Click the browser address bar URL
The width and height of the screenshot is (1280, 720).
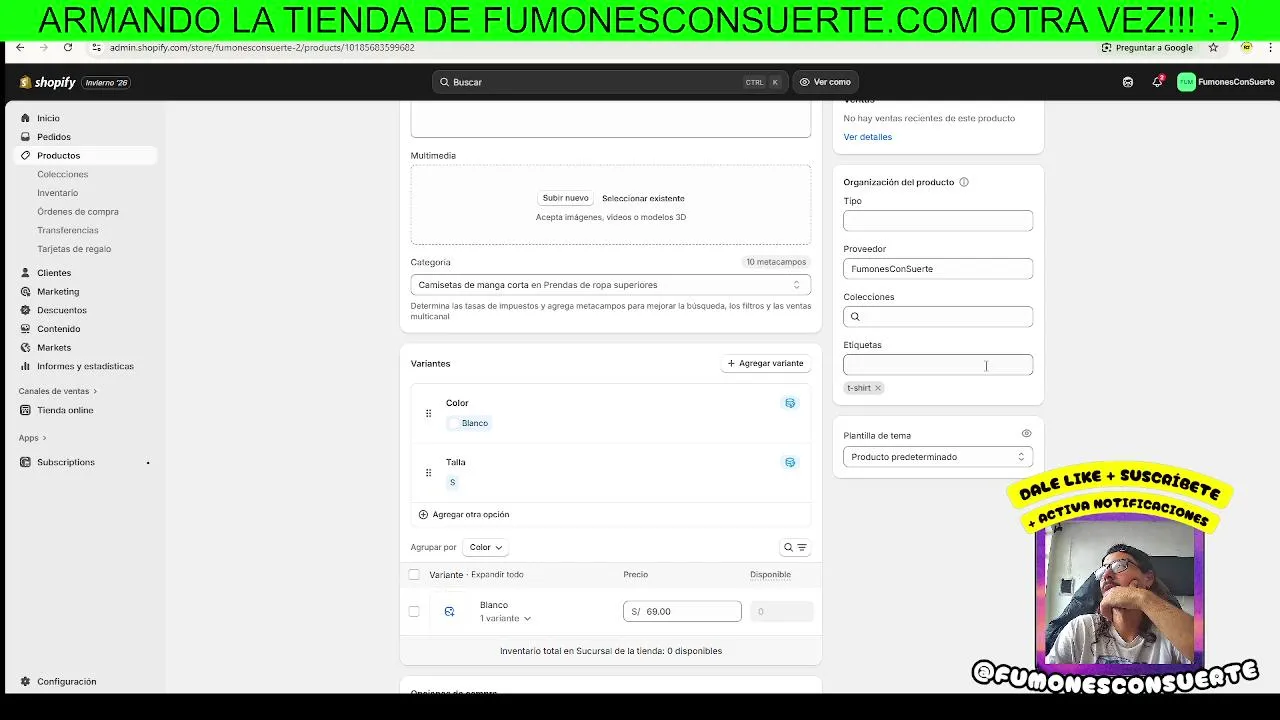click(262, 47)
